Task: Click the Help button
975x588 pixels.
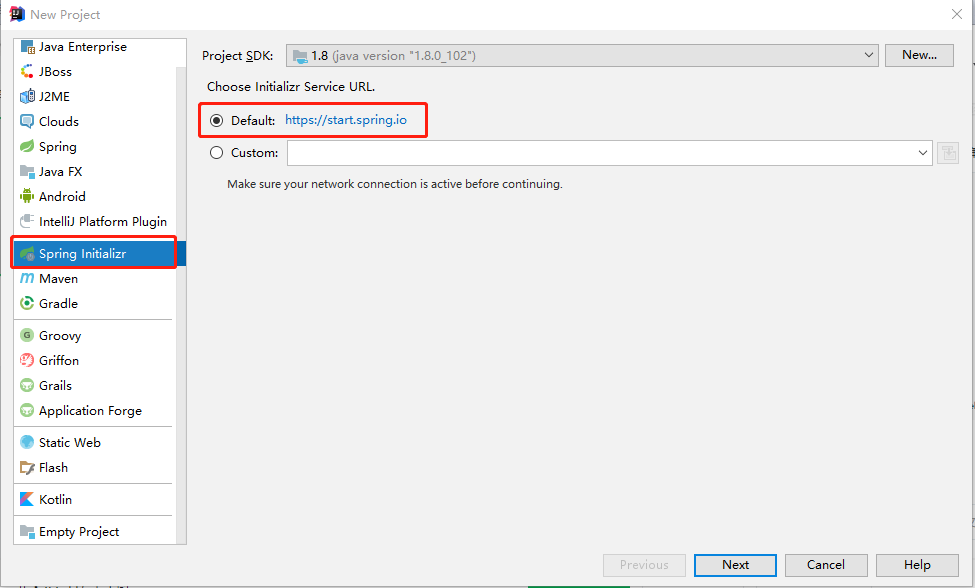Action: 917,565
